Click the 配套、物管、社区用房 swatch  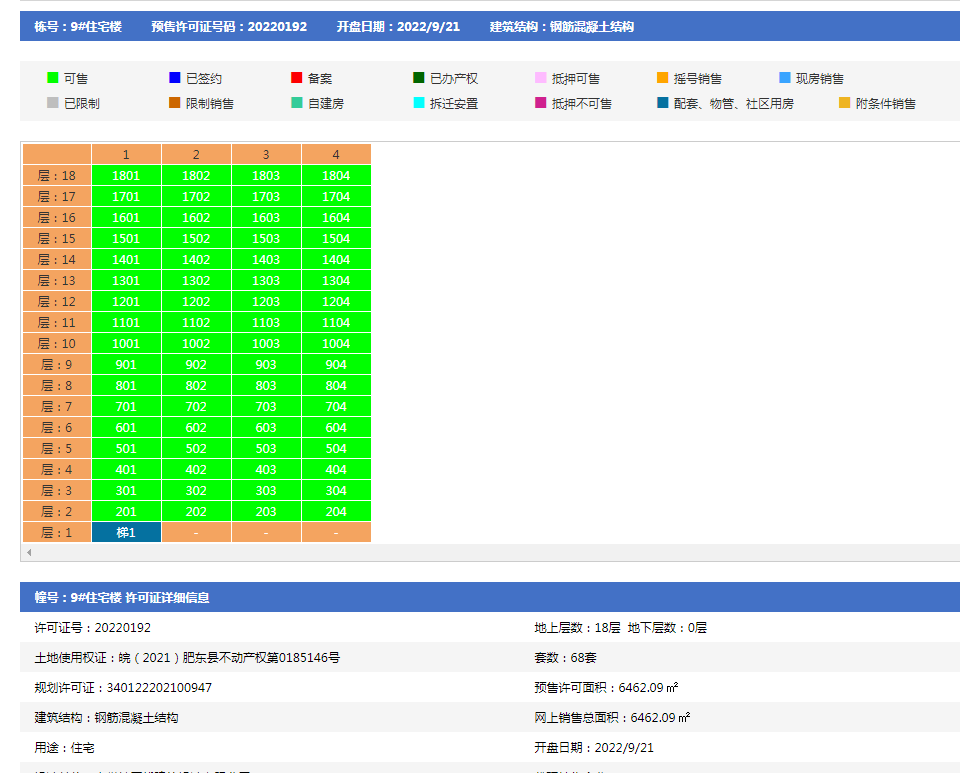tap(662, 103)
